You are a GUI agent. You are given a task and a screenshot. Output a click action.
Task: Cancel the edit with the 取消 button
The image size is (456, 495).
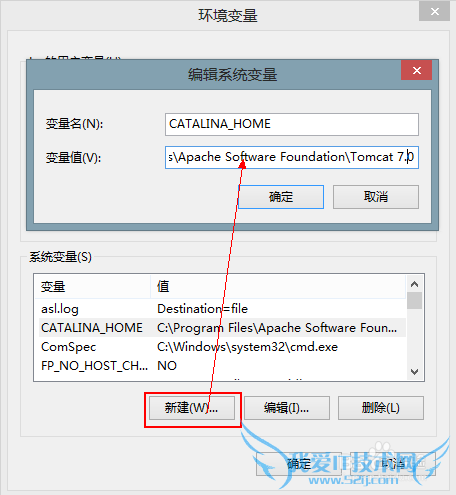[376, 197]
